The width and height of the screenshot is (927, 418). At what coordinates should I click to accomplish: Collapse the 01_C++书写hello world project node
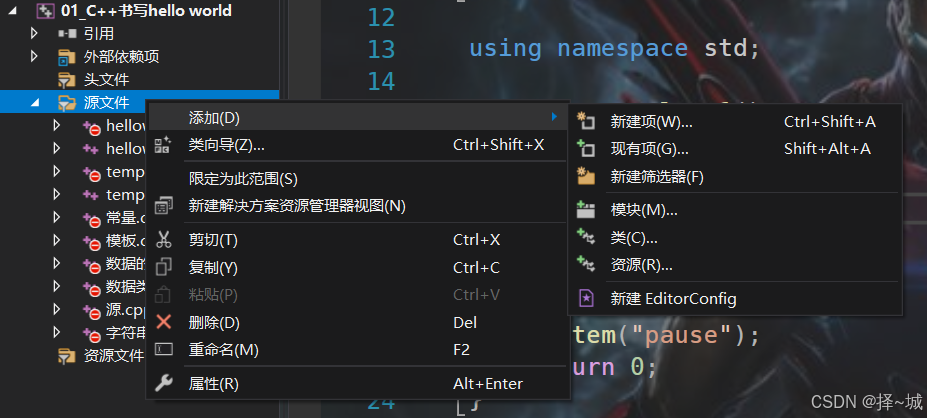(12, 10)
